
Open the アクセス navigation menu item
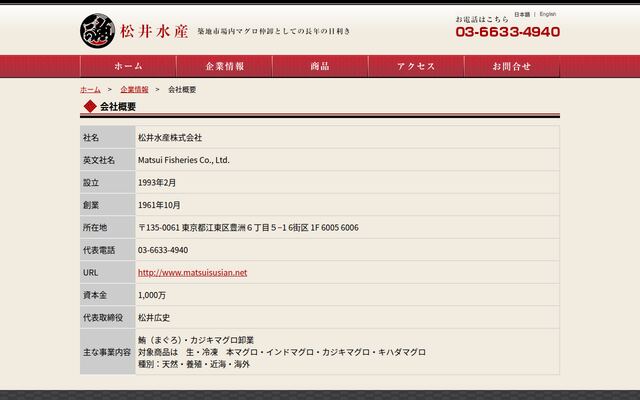coord(416,66)
